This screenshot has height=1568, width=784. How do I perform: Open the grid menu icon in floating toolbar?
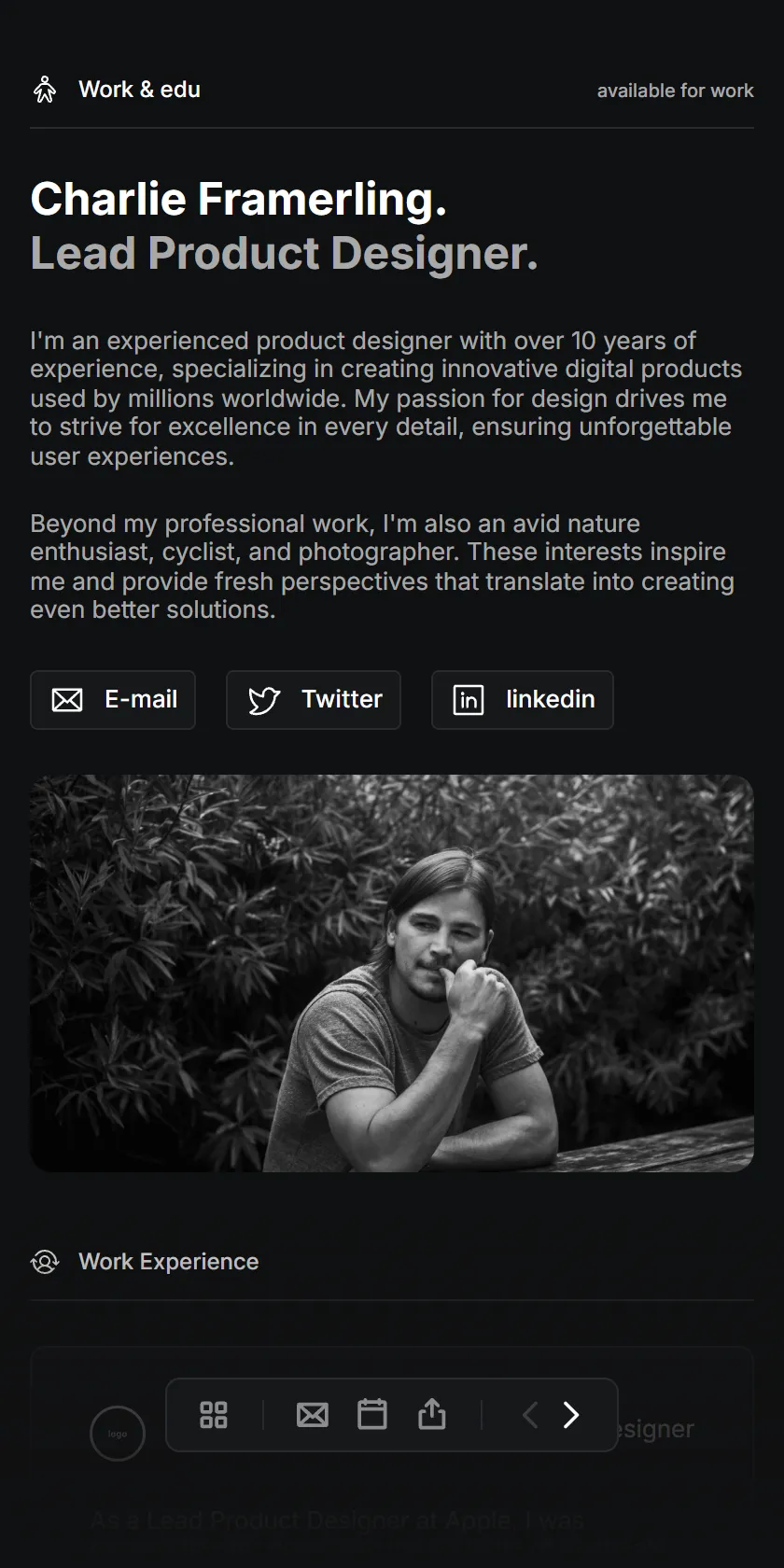pyautogui.click(x=214, y=1415)
